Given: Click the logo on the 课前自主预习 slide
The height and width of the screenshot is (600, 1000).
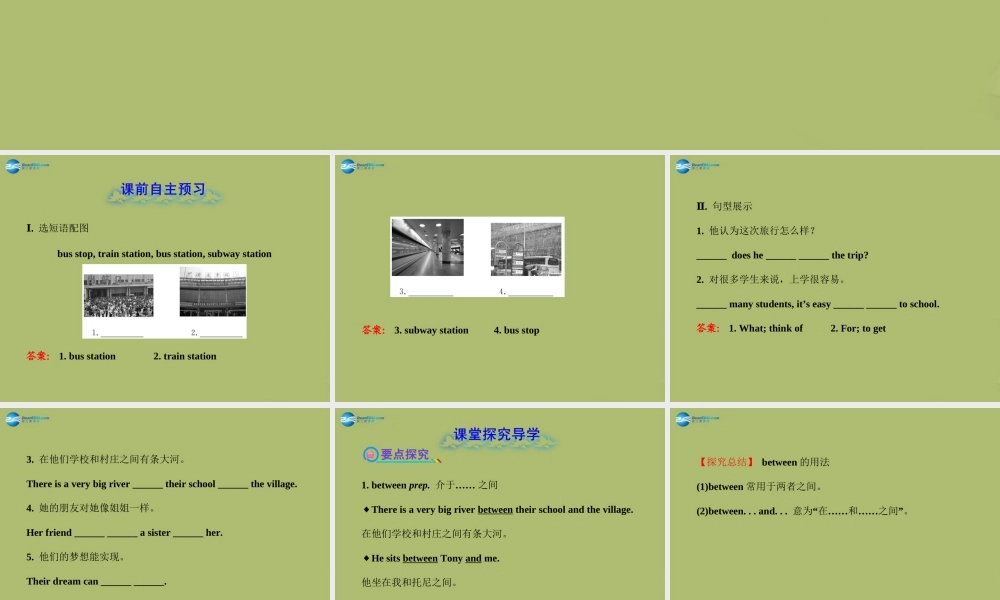Looking at the screenshot, I should 27,166.
